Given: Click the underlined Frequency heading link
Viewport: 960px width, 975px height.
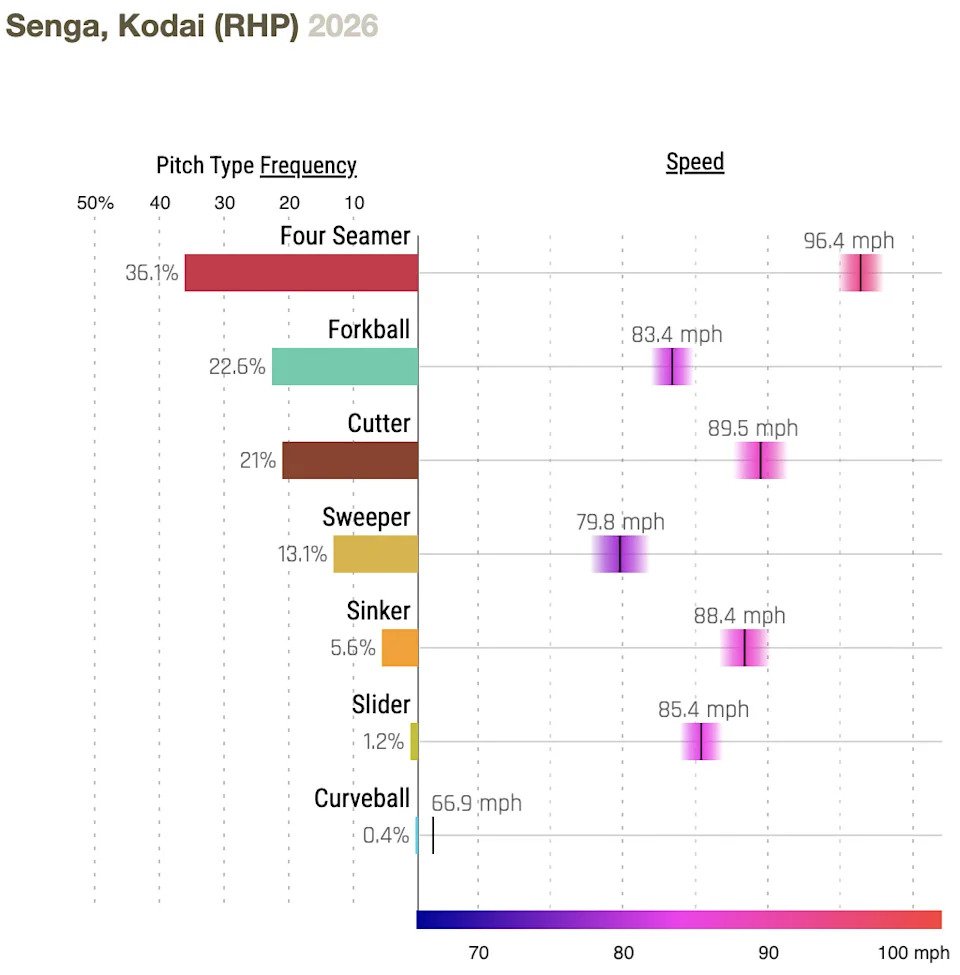Looking at the screenshot, I should pyautogui.click(x=308, y=166).
